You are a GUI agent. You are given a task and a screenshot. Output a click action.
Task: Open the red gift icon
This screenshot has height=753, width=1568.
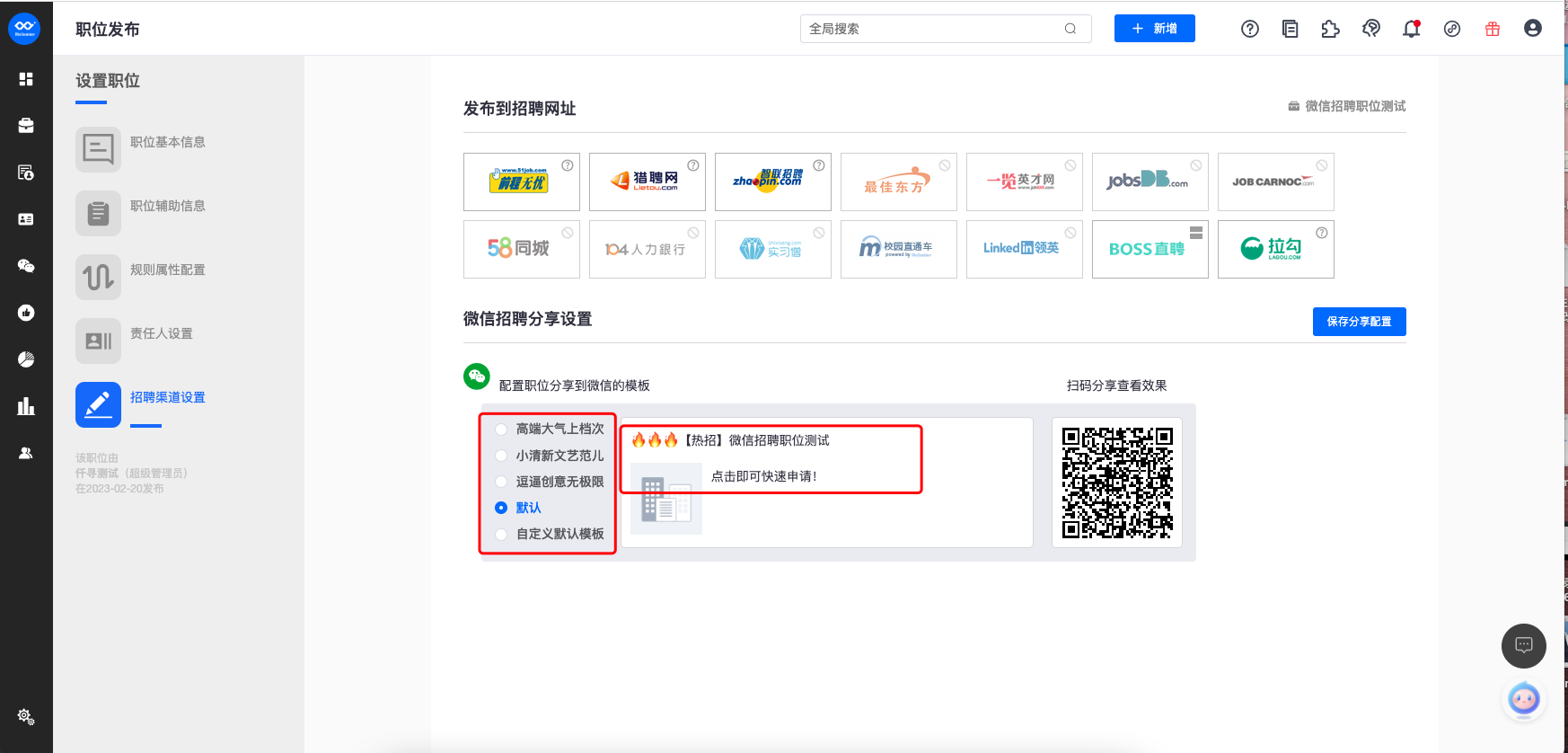(x=1493, y=29)
